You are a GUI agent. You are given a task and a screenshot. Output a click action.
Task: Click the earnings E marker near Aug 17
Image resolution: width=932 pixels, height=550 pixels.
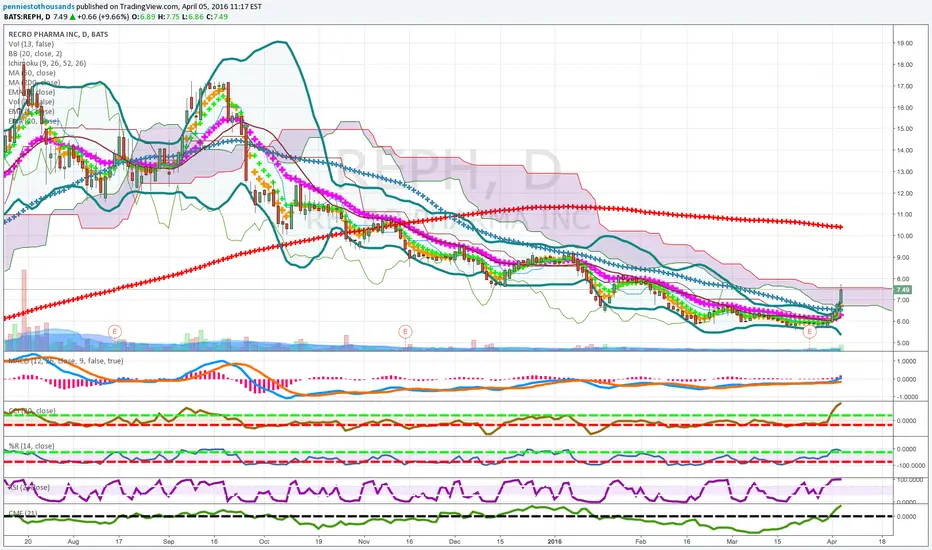[114, 331]
